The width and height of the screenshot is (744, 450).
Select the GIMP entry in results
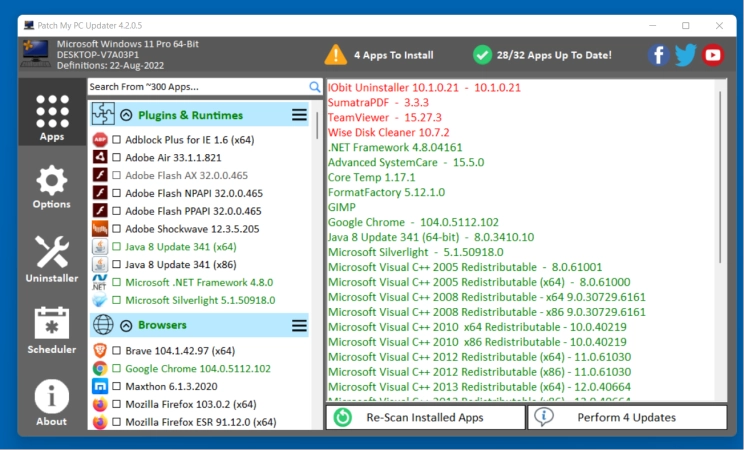[x=341, y=207]
